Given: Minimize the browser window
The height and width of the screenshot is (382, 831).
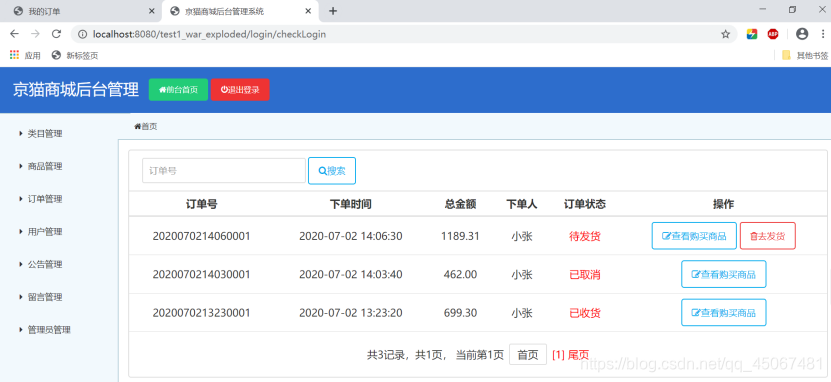Looking at the screenshot, I should point(763,9).
